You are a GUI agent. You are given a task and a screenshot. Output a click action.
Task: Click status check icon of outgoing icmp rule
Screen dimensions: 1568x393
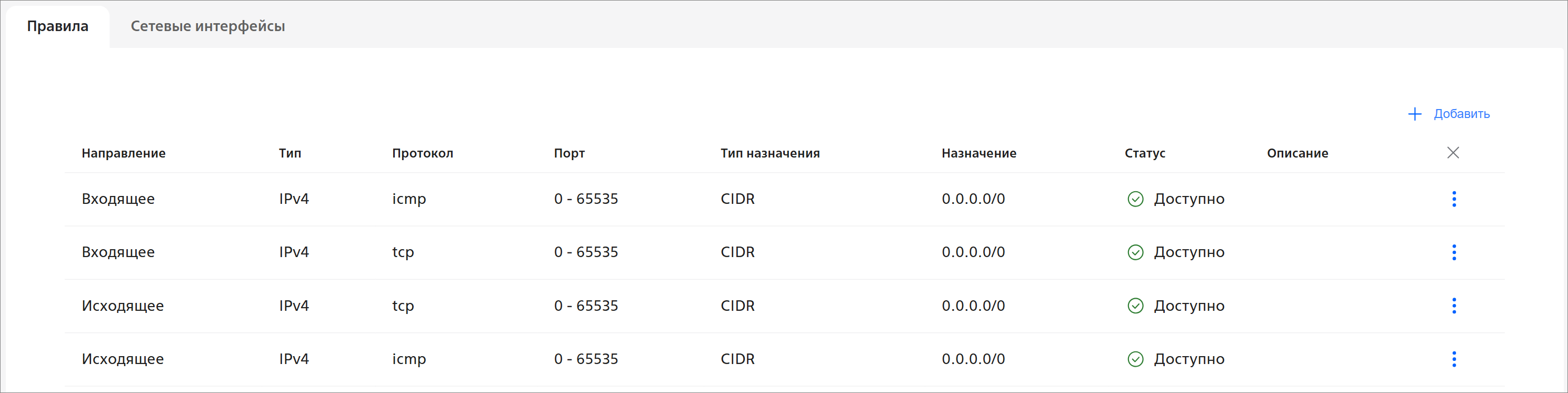tap(1135, 359)
